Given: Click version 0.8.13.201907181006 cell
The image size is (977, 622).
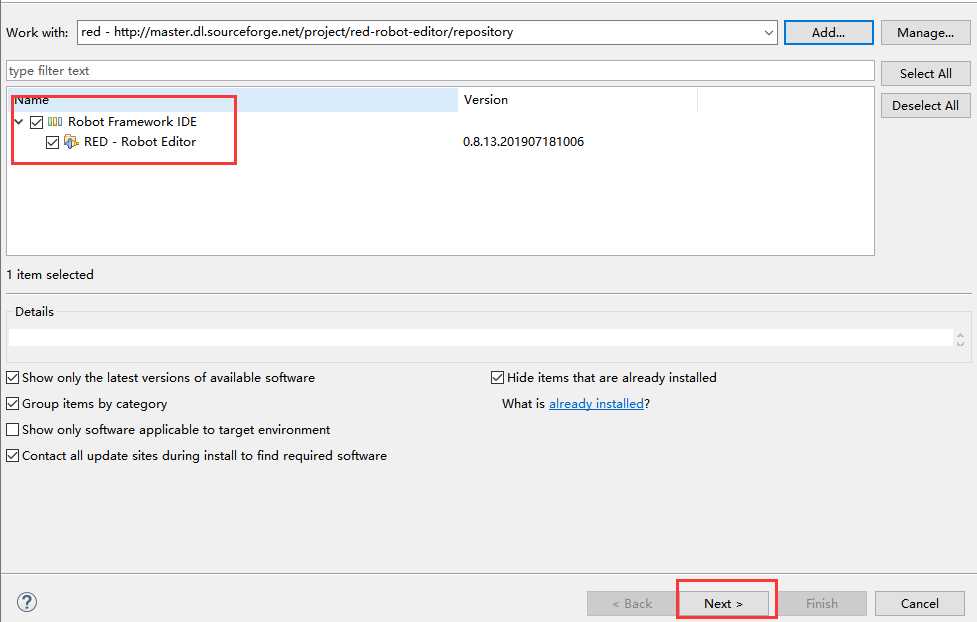Looking at the screenshot, I should click(x=523, y=141).
